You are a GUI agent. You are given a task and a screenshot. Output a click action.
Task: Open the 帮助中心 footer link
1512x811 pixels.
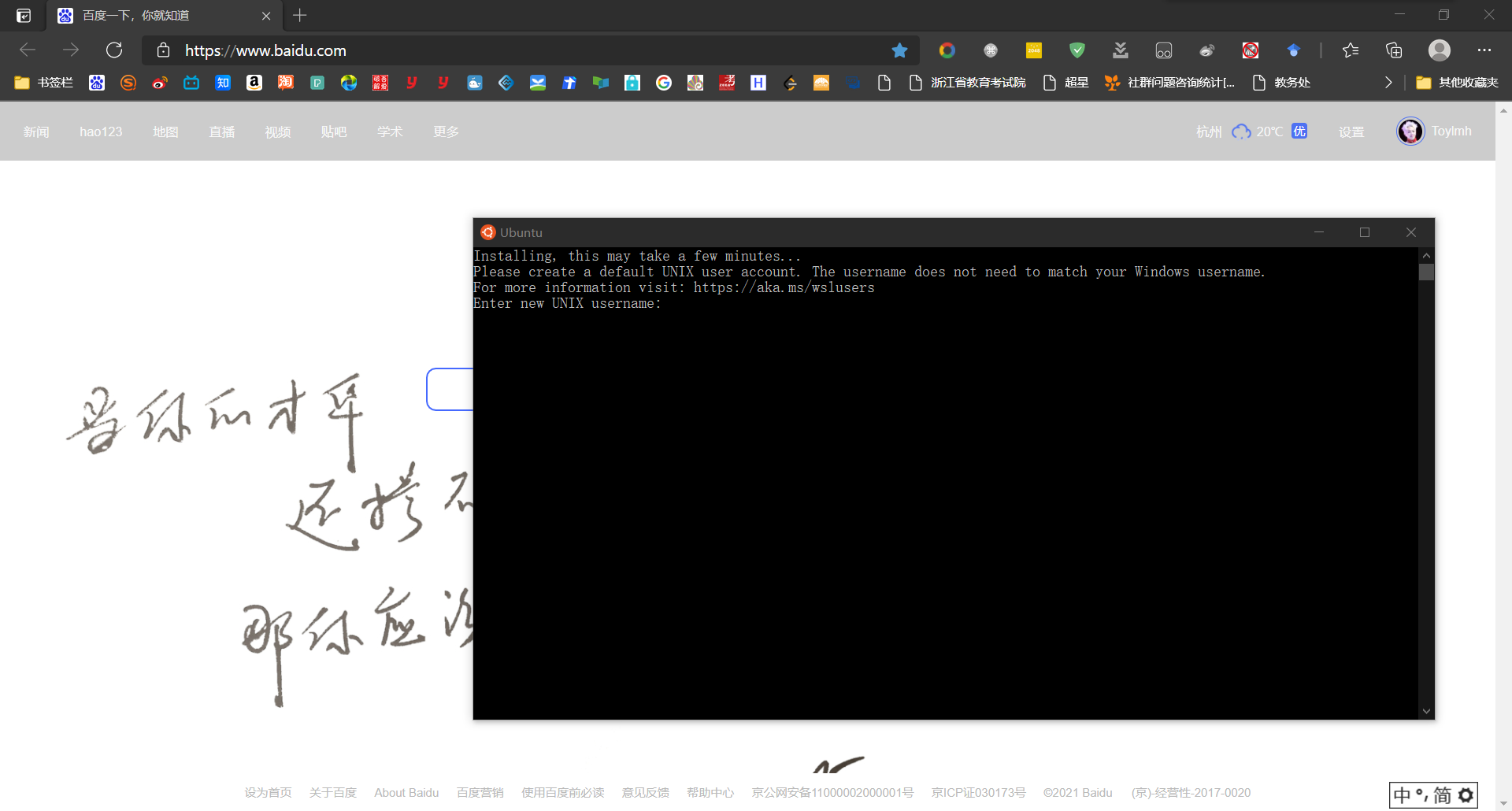pos(710,792)
